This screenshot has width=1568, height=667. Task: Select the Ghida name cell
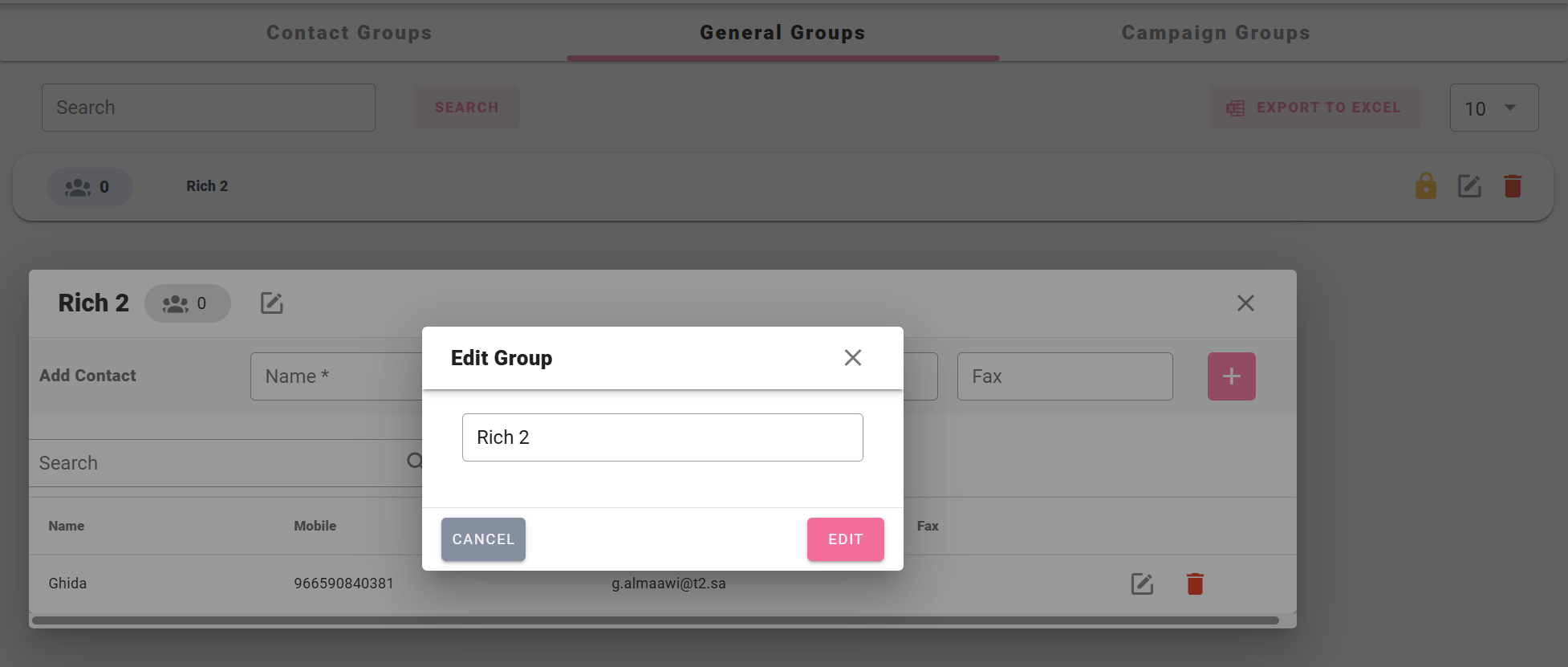point(67,584)
